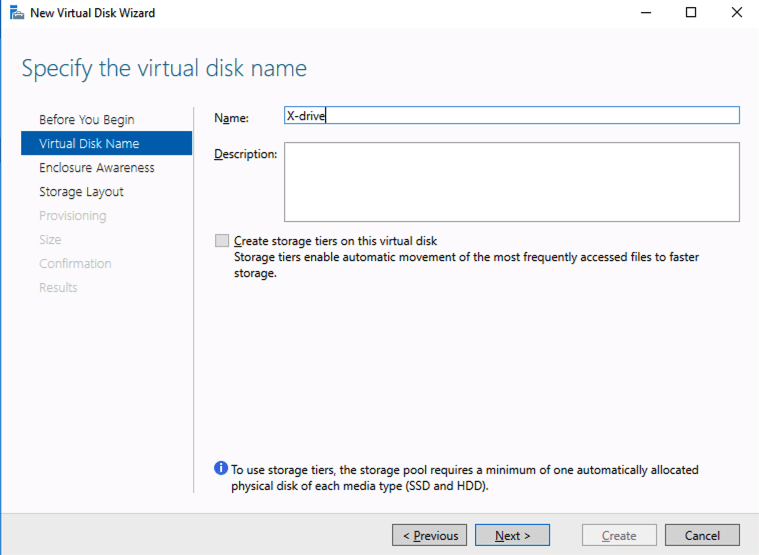Click the Name field containing X-drive
Image resolution: width=759 pixels, height=555 pixels.
tap(511, 116)
